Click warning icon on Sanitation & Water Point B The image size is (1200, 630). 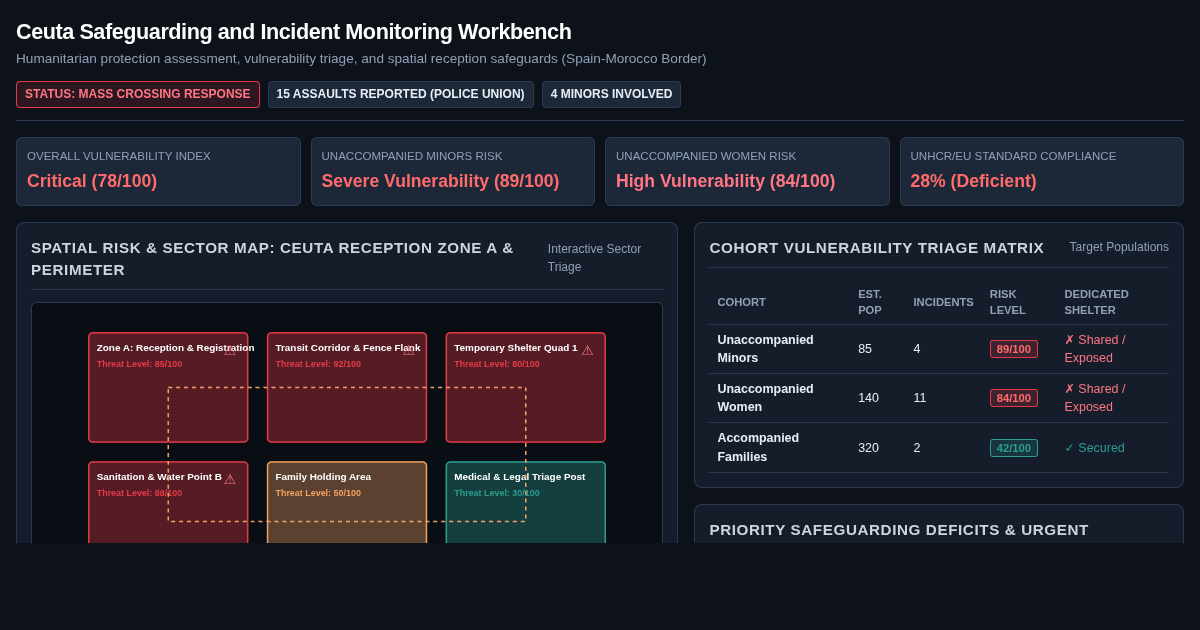click(x=230, y=480)
